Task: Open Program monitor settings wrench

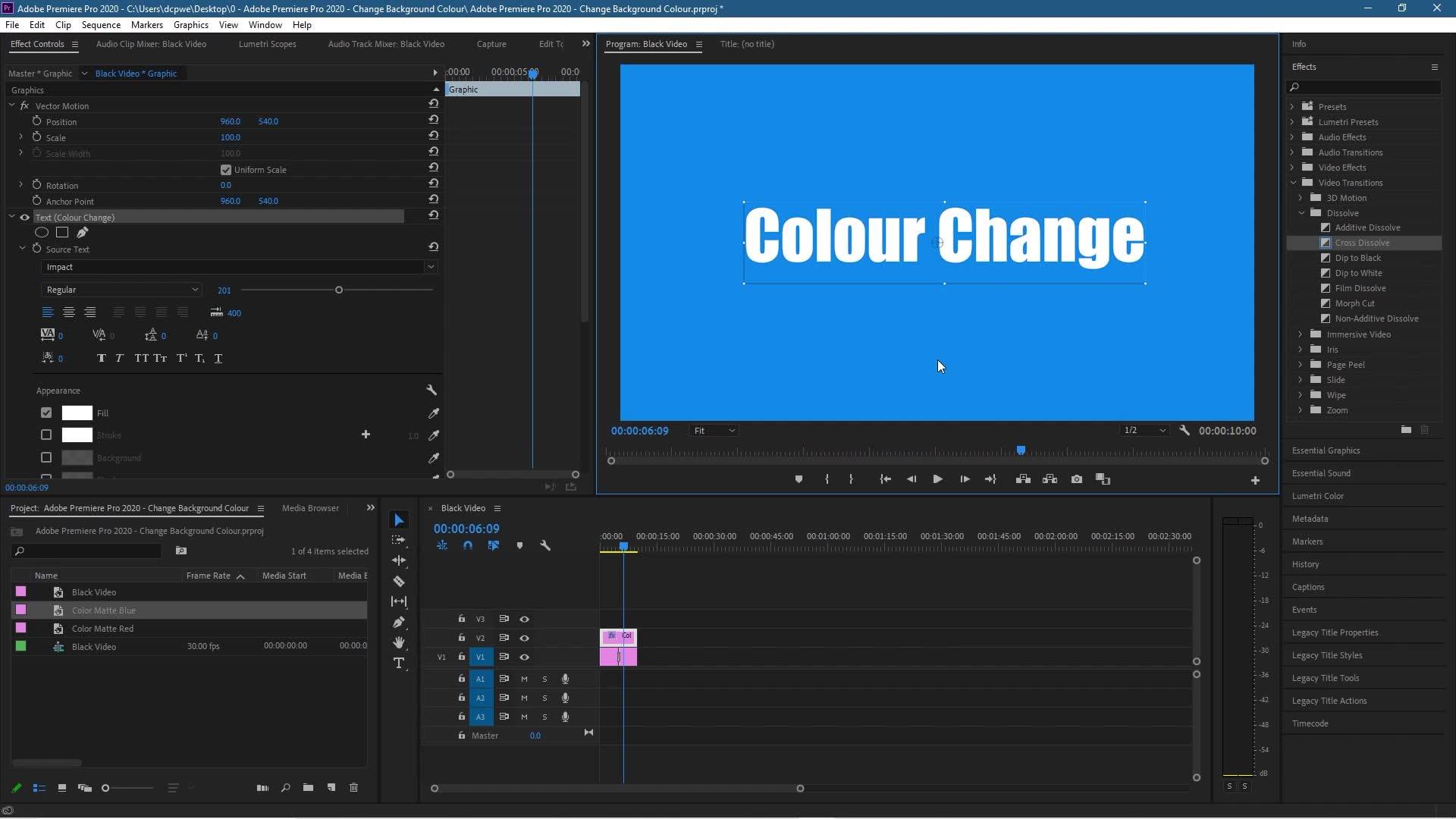Action: [1185, 431]
